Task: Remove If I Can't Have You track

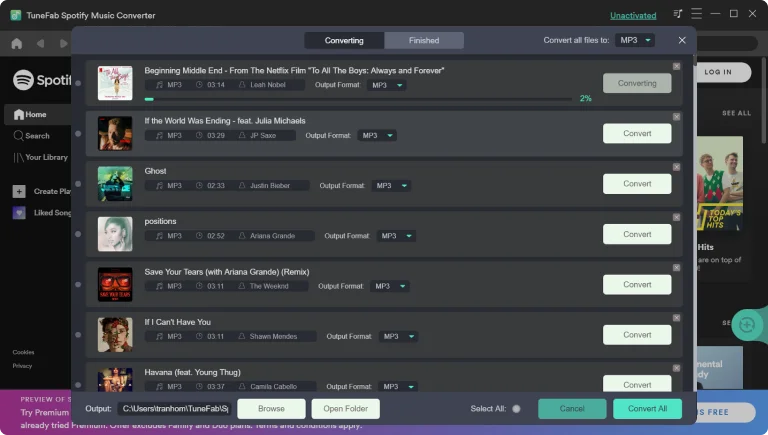Action: pos(676,317)
